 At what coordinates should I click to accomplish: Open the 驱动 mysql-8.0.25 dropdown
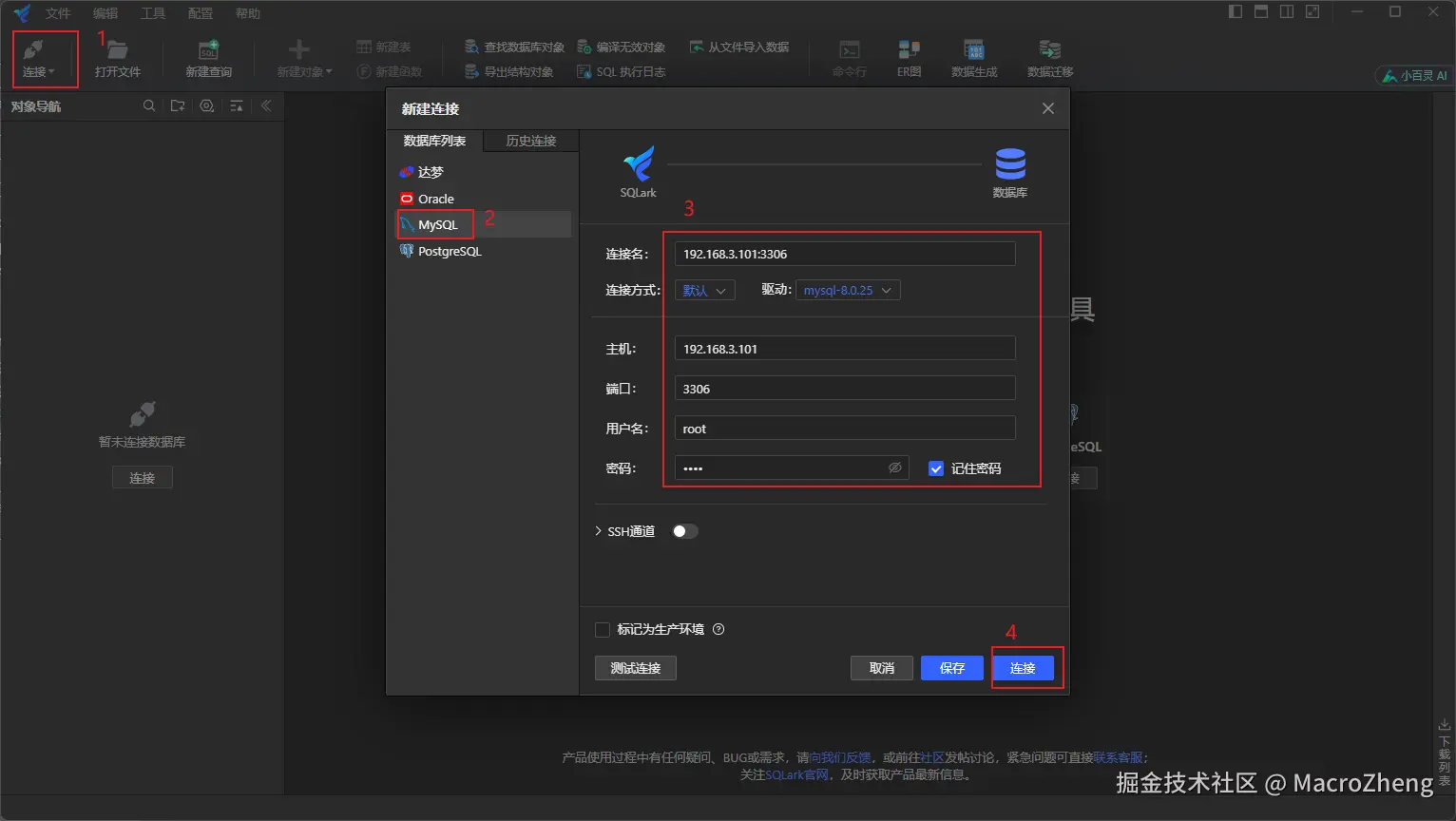[x=848, y=290]
